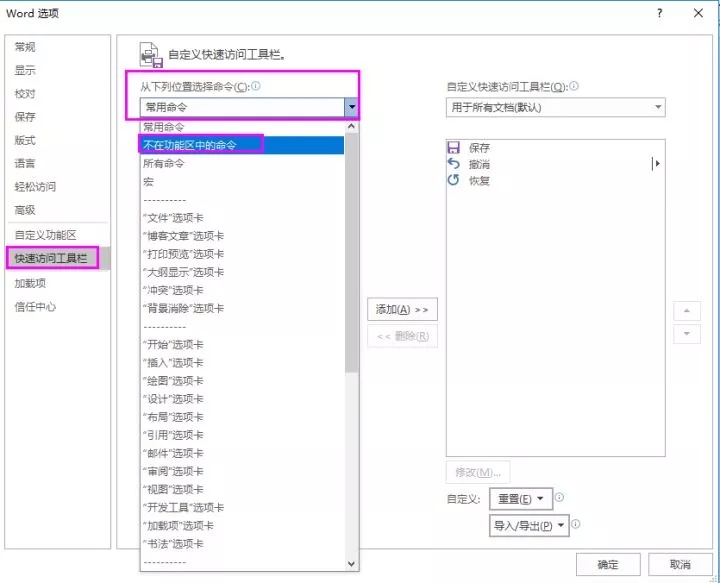Click the Undo arrow icon in the list
This screenshot has width=720, height=583.
pyautogui.click(x=454, y=163)
